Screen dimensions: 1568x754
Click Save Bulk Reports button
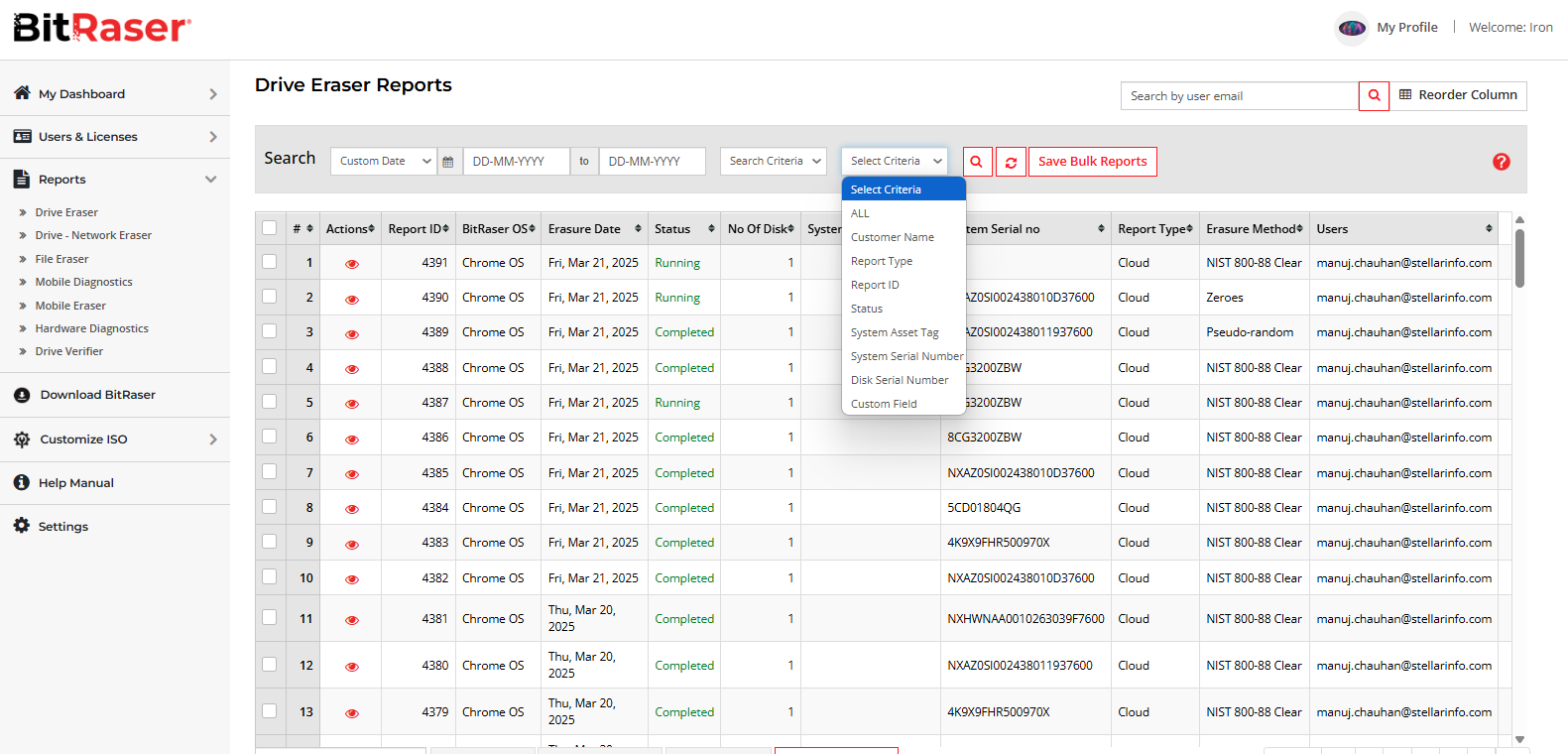point(1093,162)
